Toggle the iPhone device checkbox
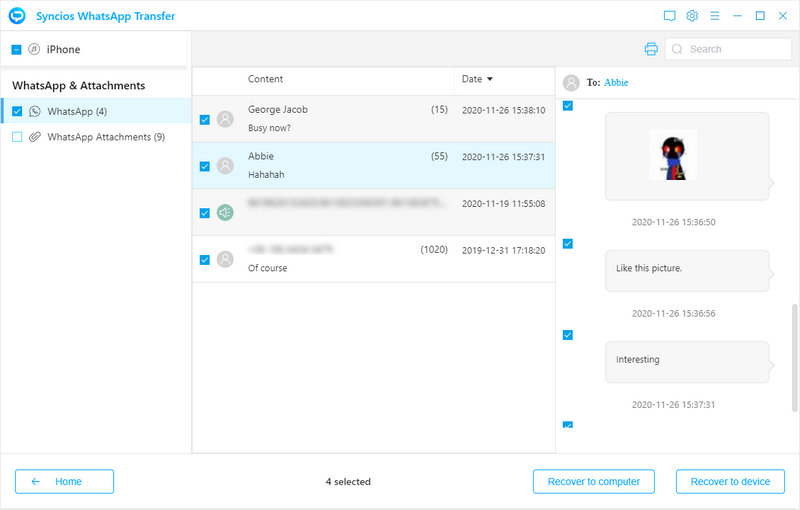800x510 pixels. coord(16,49)
